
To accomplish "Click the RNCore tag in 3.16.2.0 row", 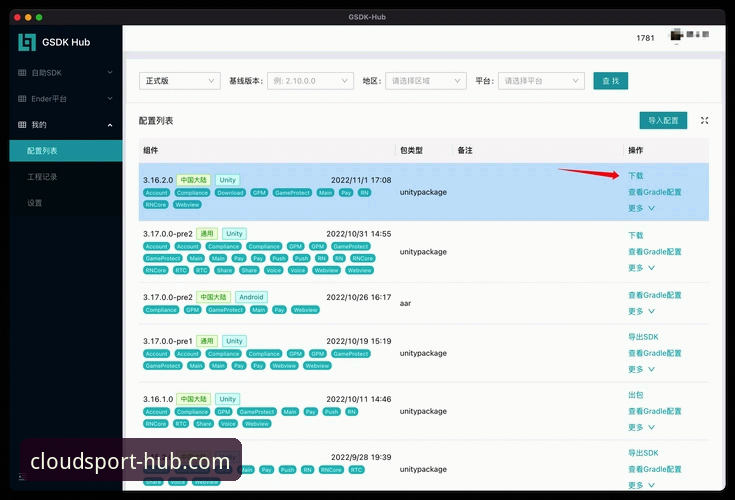I will pyautogui.click(x=156, y=205).
